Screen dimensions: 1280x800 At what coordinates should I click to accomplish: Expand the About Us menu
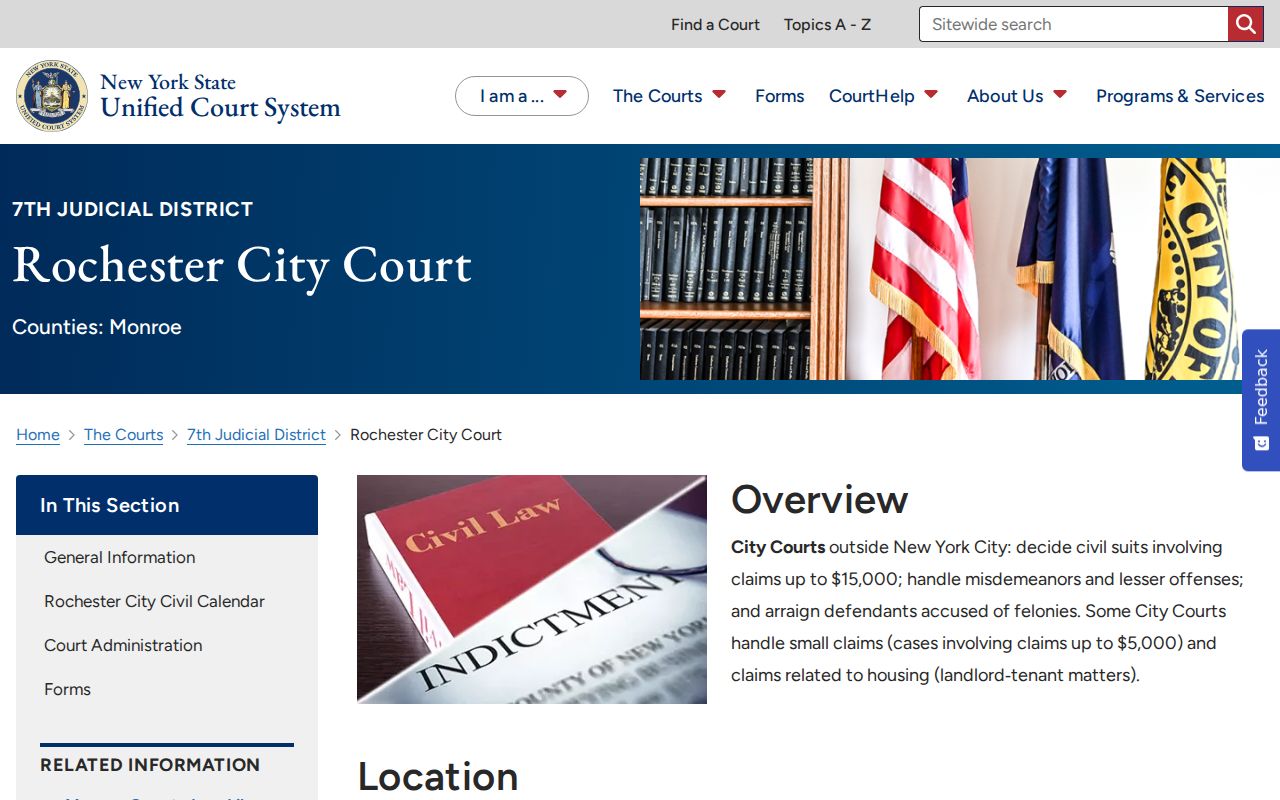[1017, 96]
